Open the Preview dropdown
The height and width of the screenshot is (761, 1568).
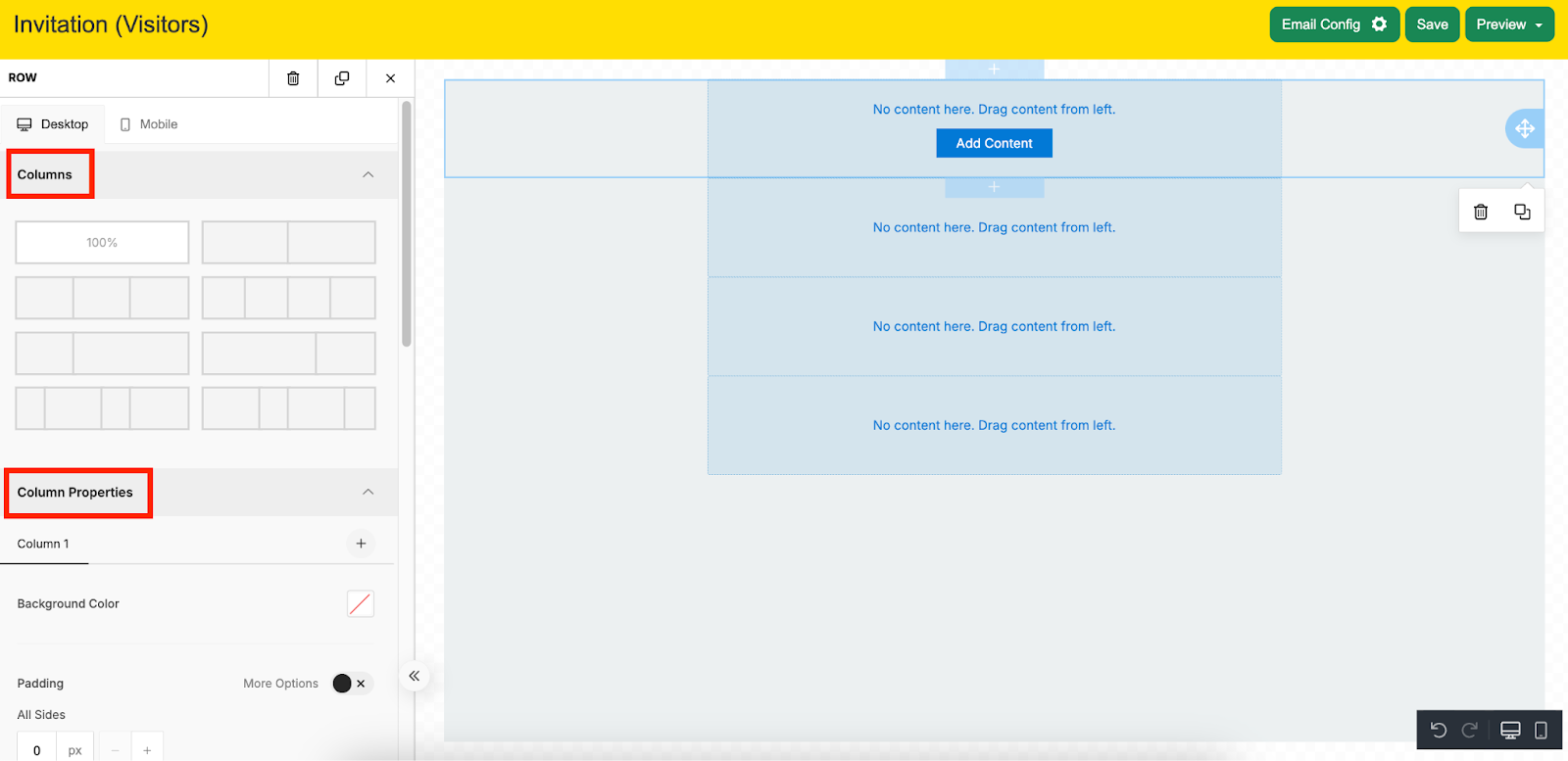pos(1509,24)
